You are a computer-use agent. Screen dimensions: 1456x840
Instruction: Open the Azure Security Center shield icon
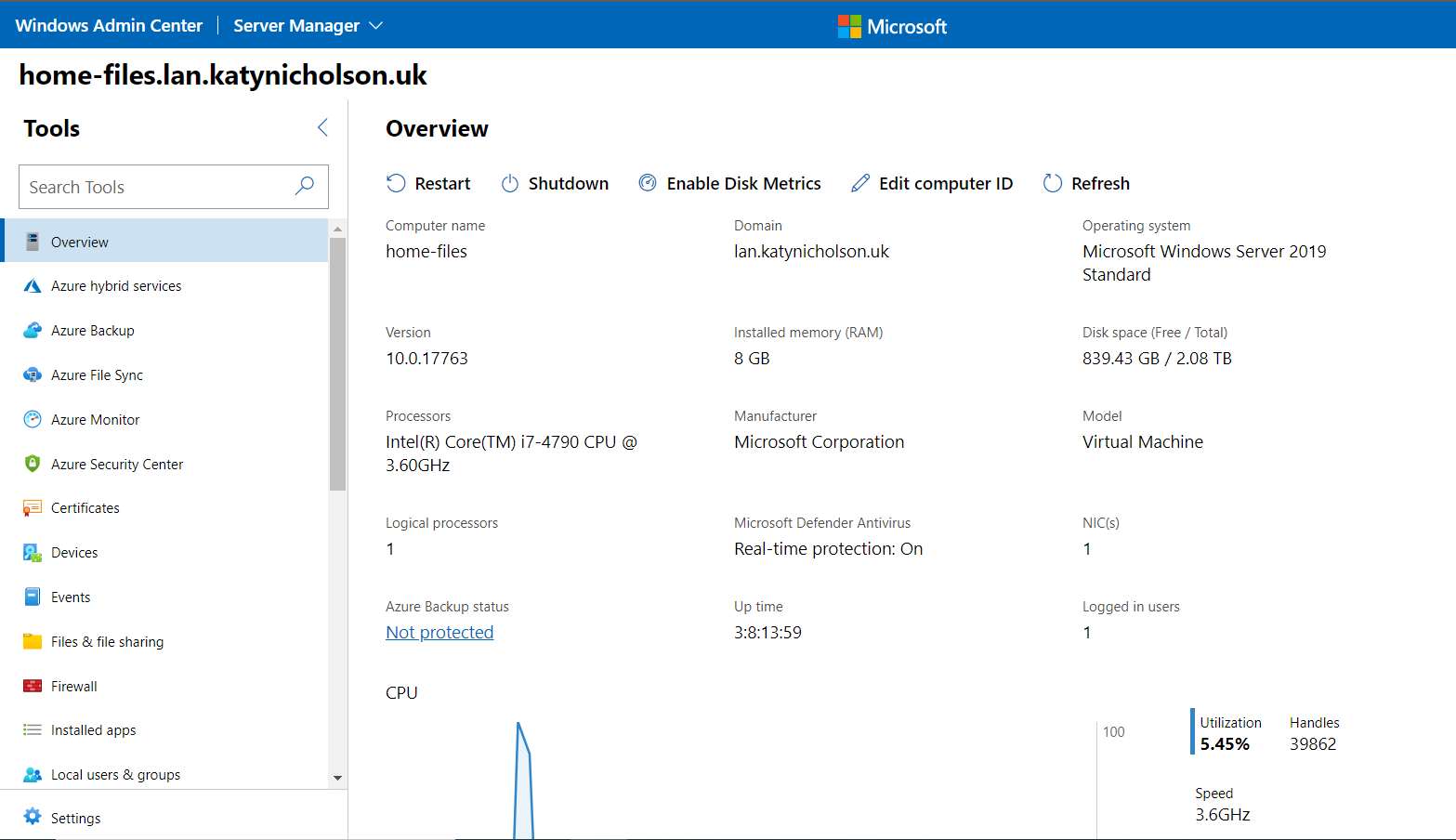[x=33, y=464]
